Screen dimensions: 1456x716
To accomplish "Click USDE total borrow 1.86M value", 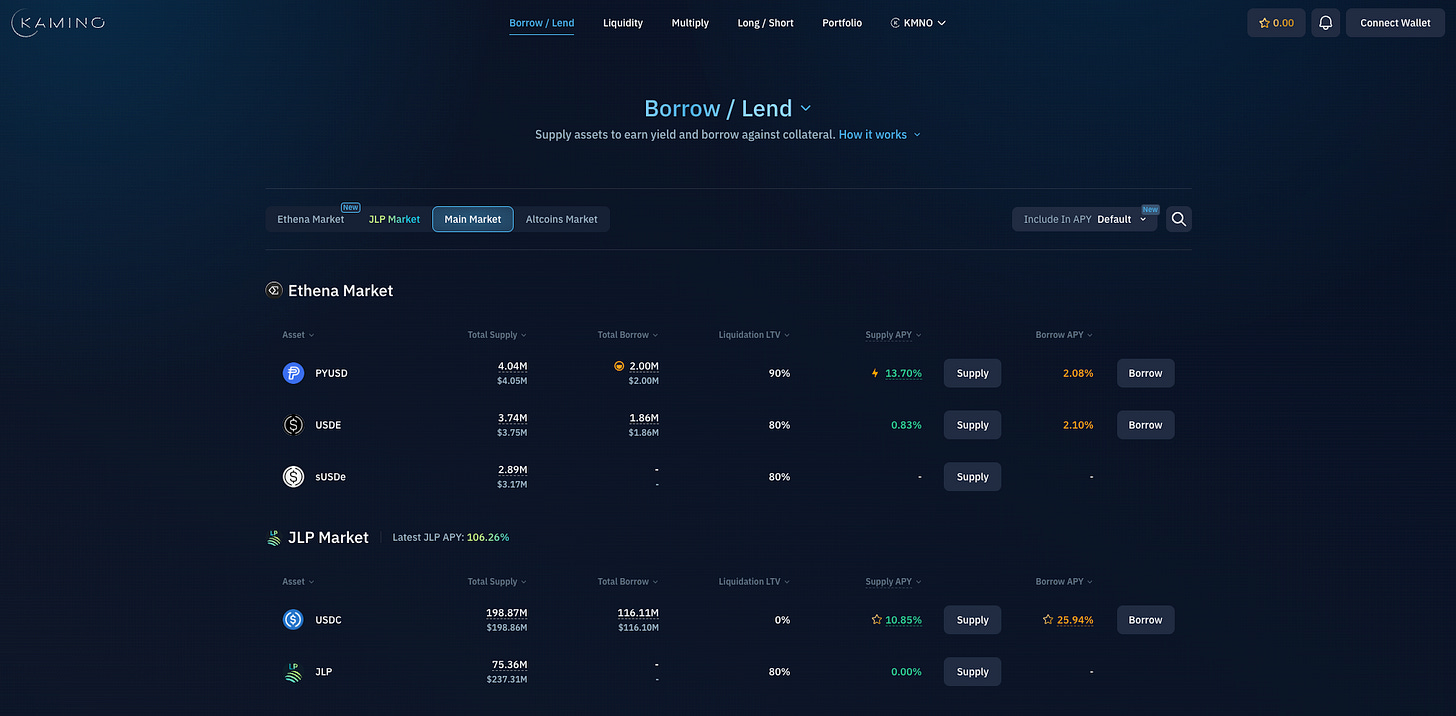I will pyautogui.click(x=644, y=418).
